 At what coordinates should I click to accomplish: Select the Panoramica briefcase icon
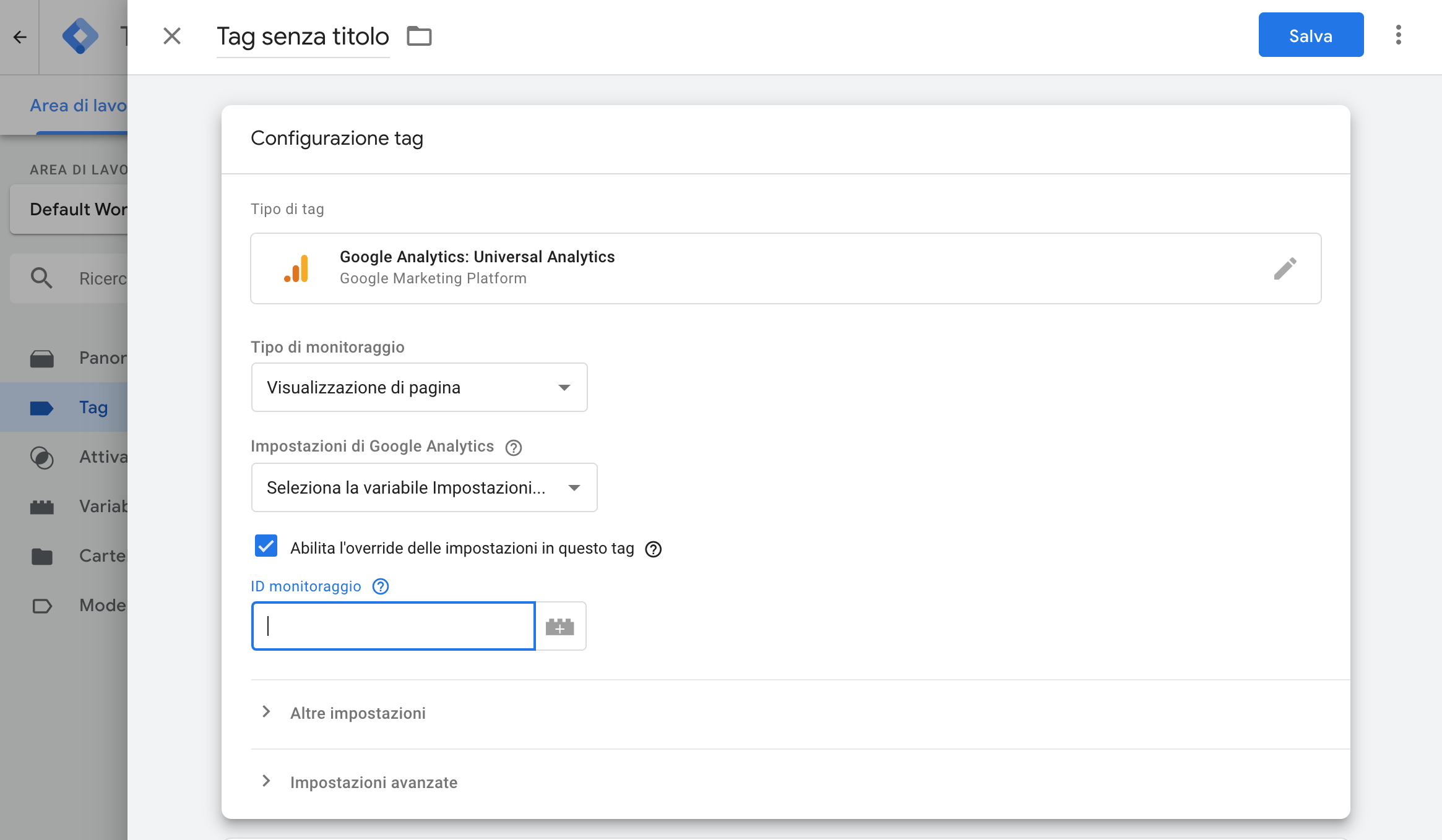[x=42, y=358]
